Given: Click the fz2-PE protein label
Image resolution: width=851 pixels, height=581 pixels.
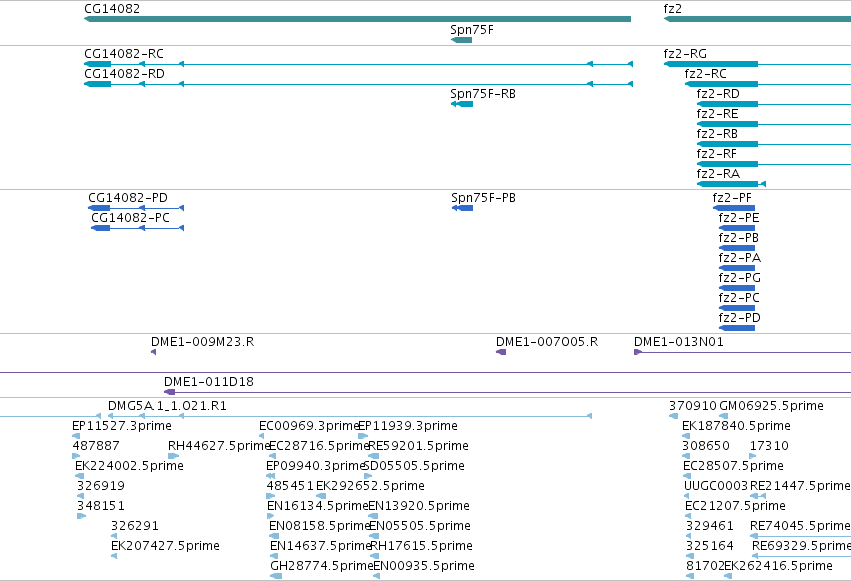Looking at the screenshot, I should coord(739,218).
